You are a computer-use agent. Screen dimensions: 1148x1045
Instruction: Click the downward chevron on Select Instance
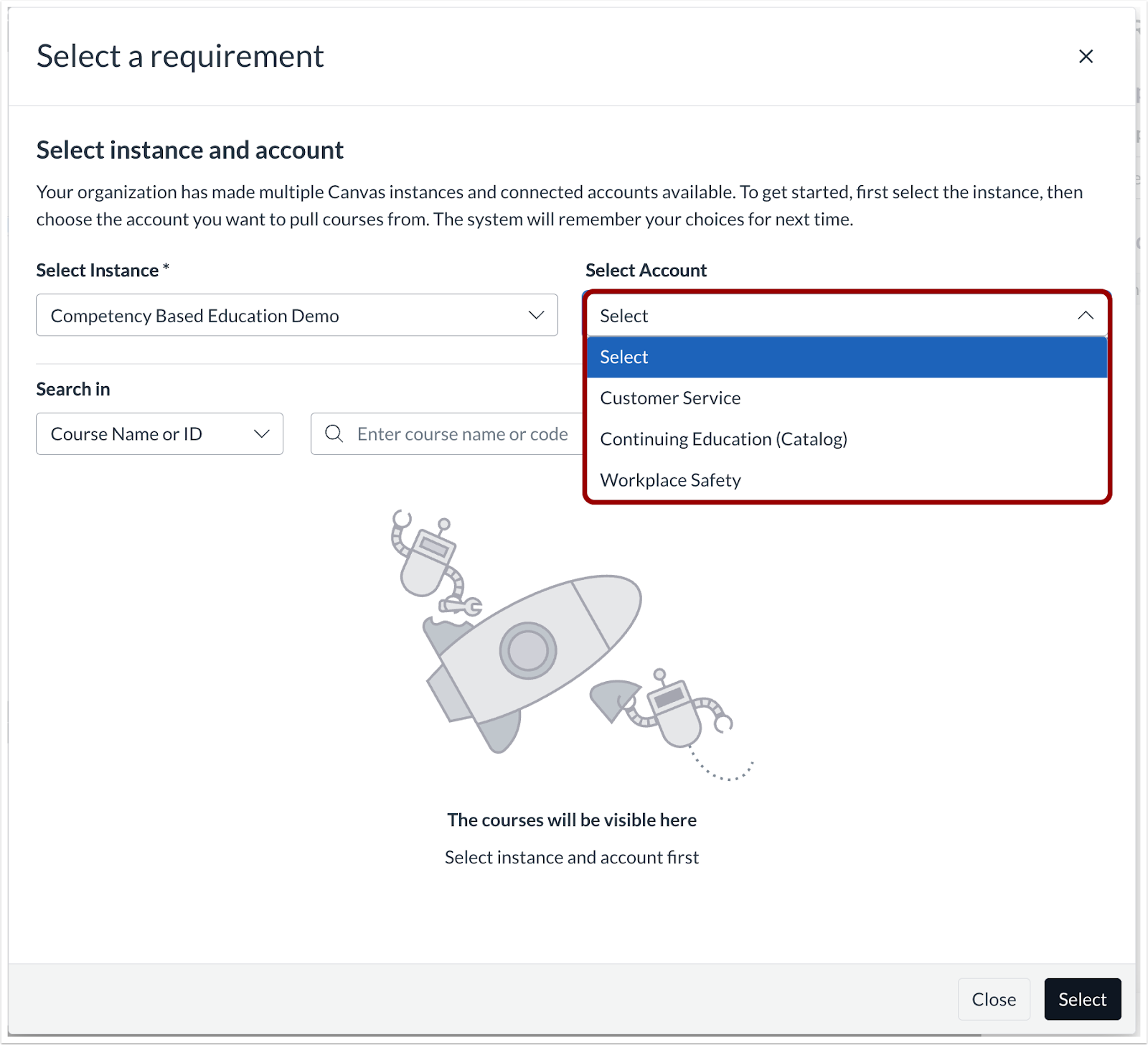click(535, 315)
